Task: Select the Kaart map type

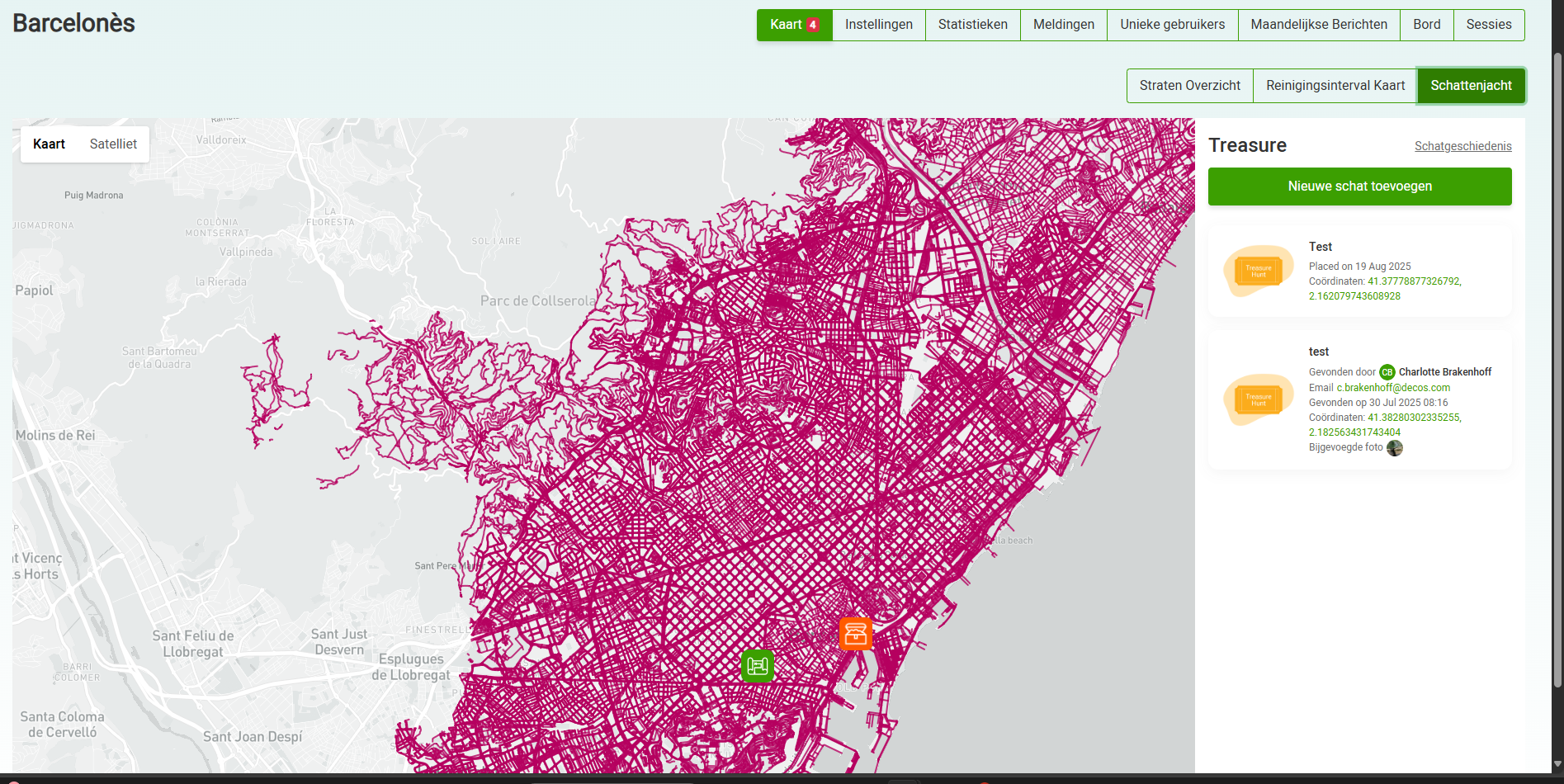Action: 49,144
